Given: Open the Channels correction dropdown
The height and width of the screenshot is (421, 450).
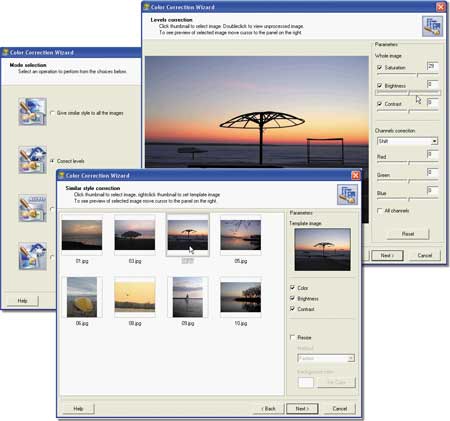Looking at the screenshot, I should coord(407,141).
